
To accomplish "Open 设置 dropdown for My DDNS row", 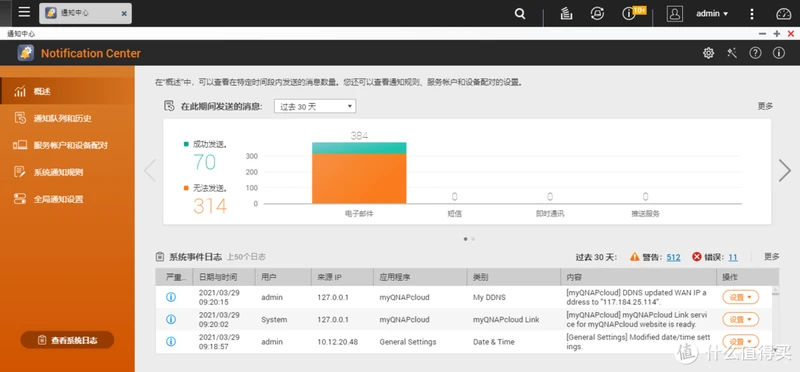I will (740, 297).
